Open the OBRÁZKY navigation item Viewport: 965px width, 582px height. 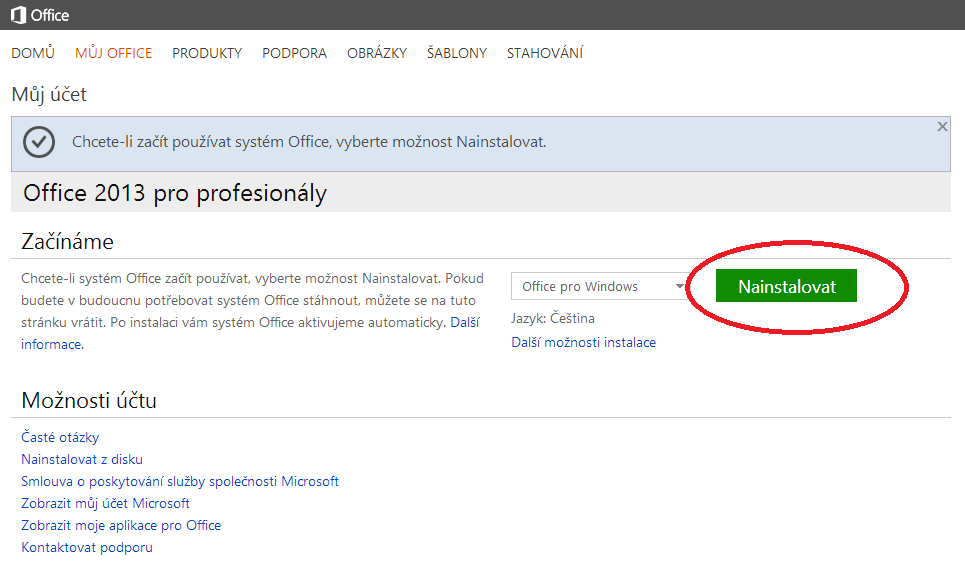pos(377,54)
